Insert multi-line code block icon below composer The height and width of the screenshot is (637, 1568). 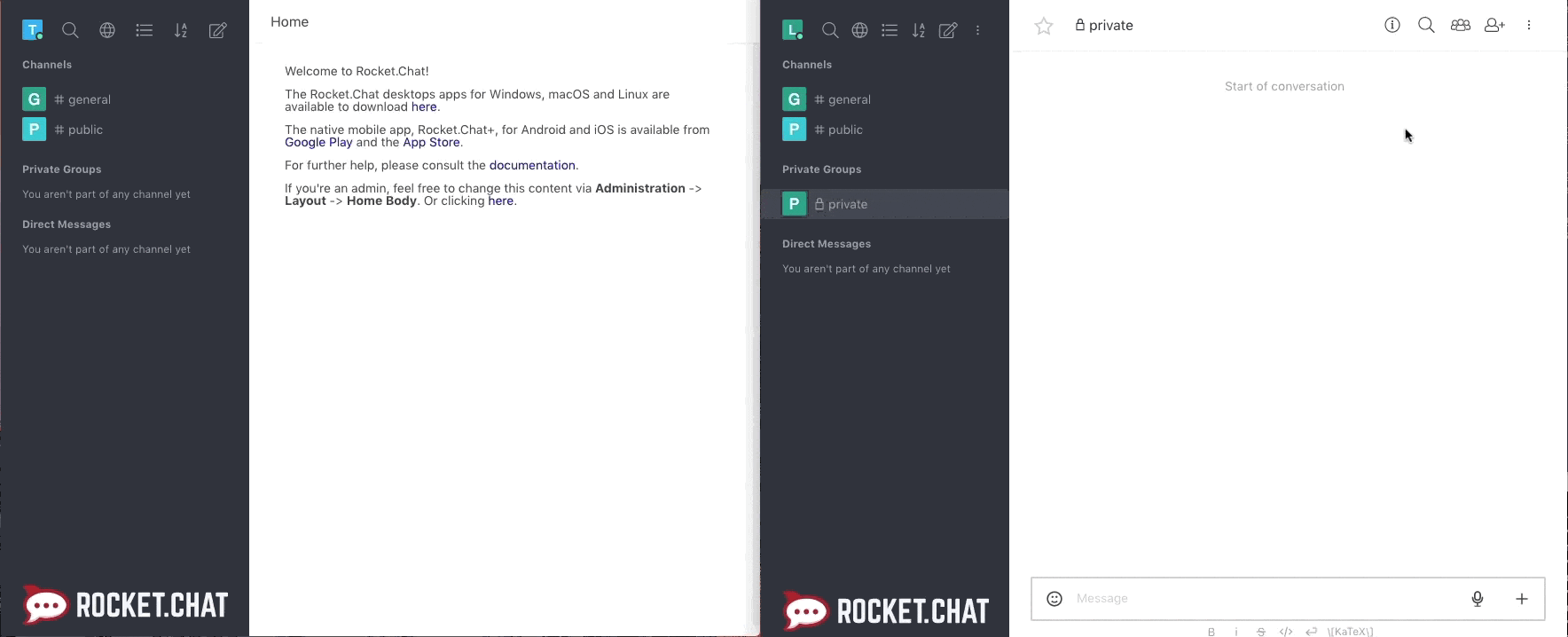1311,632
